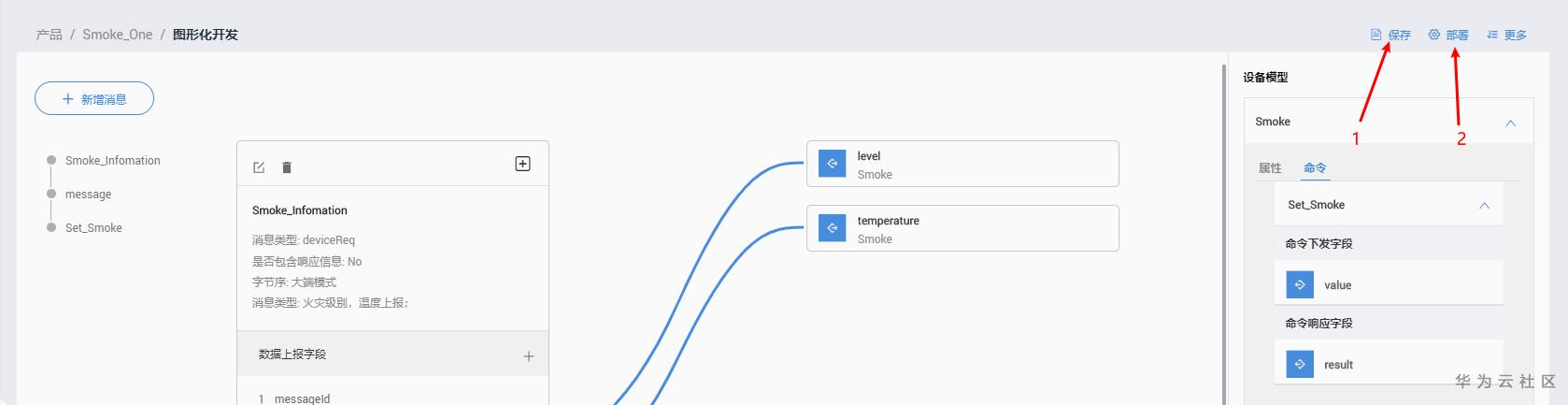Click the plus-box icon on the message card
Image resolution: width=1568 pixels, height=405 pixels.
[523, 164]
